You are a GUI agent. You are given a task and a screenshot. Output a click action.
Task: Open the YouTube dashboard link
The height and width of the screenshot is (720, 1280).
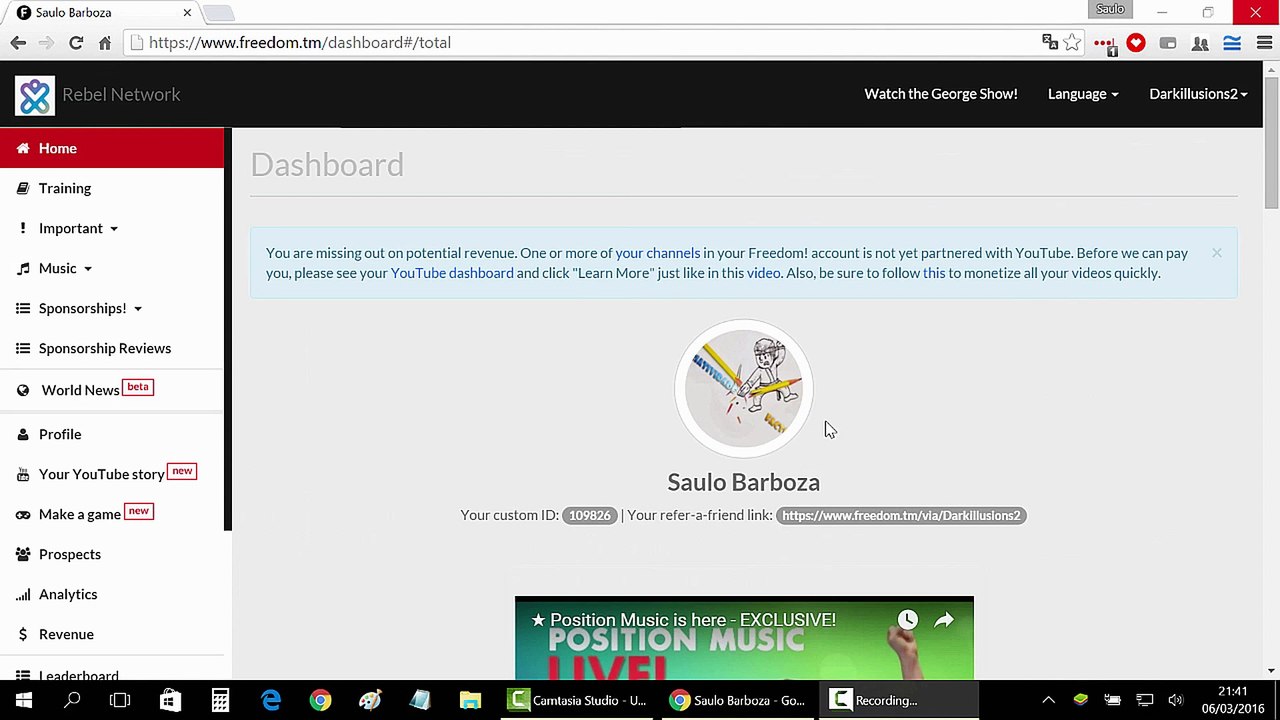coord(452,273)
